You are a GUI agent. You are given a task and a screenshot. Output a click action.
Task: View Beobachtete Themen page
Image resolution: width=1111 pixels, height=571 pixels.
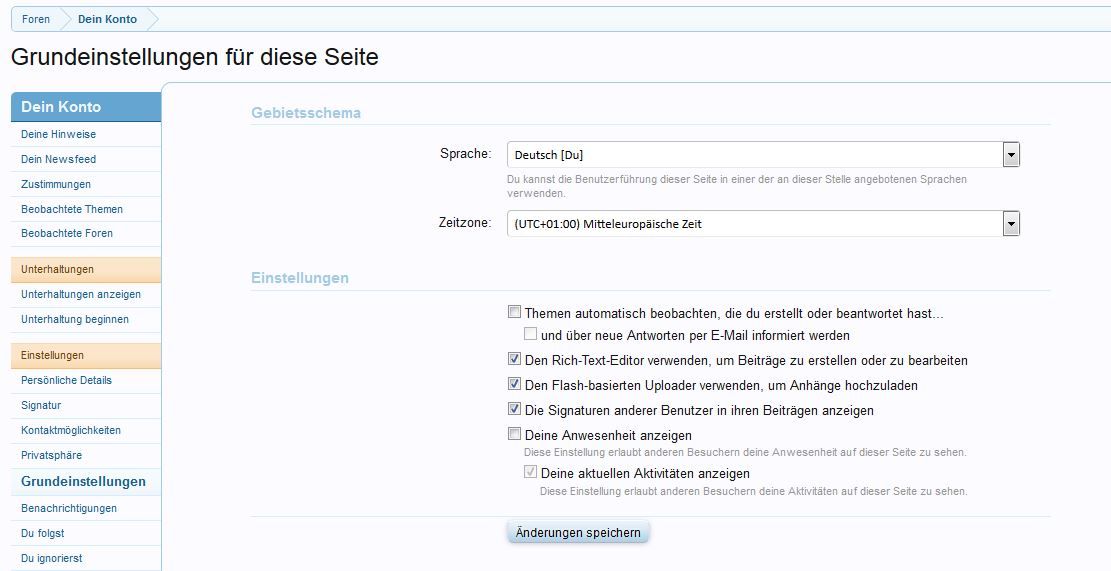click(72, 209)
